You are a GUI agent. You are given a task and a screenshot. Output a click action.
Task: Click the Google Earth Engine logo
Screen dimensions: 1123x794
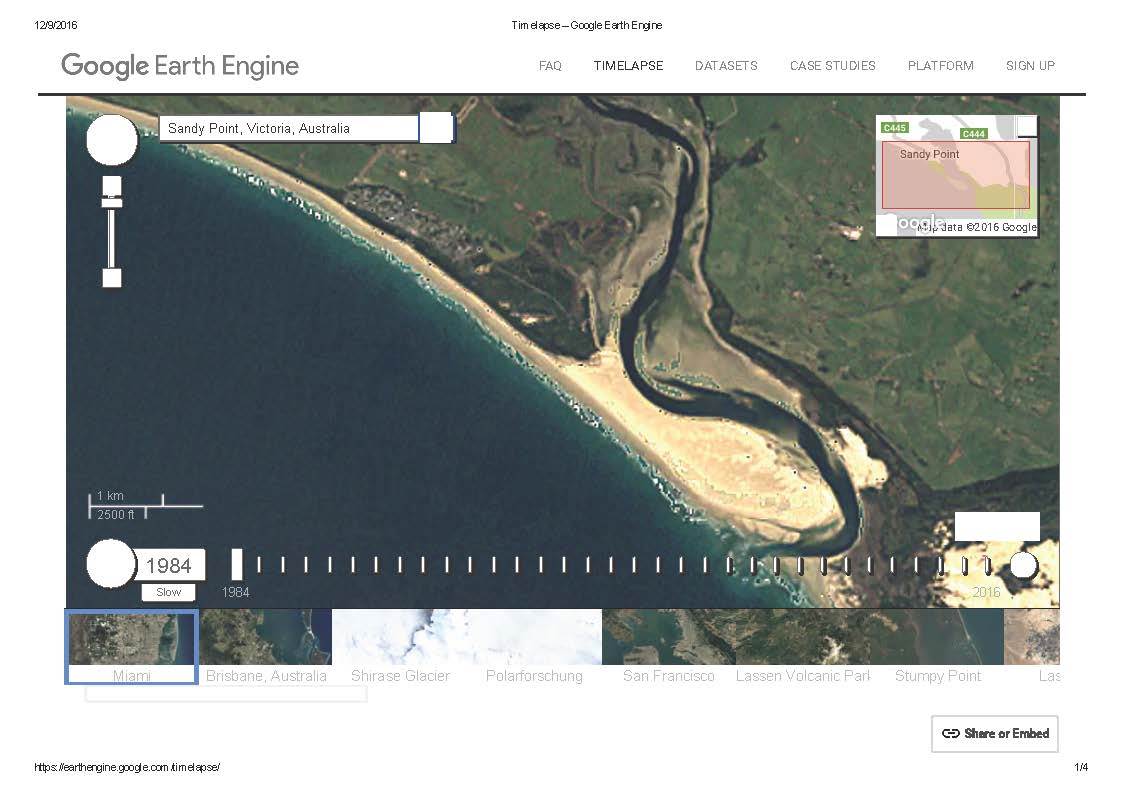(179, 66)
